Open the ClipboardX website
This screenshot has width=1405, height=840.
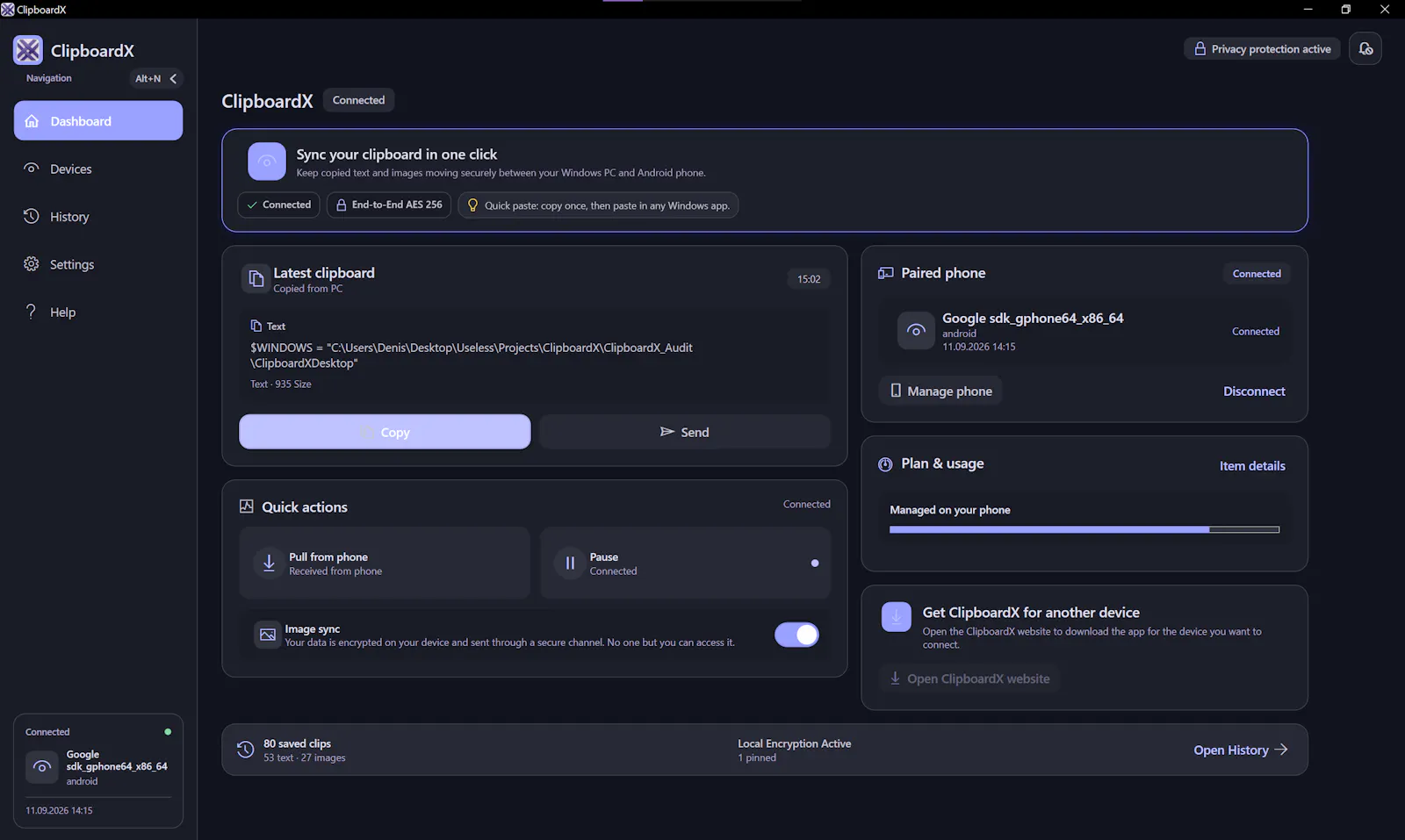(x=969, y=678)
